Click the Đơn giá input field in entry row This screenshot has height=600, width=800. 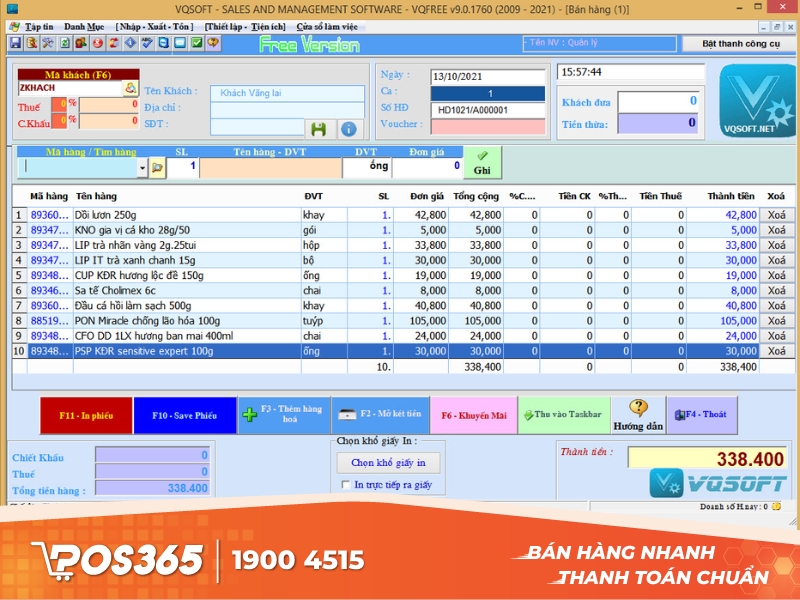427,167
